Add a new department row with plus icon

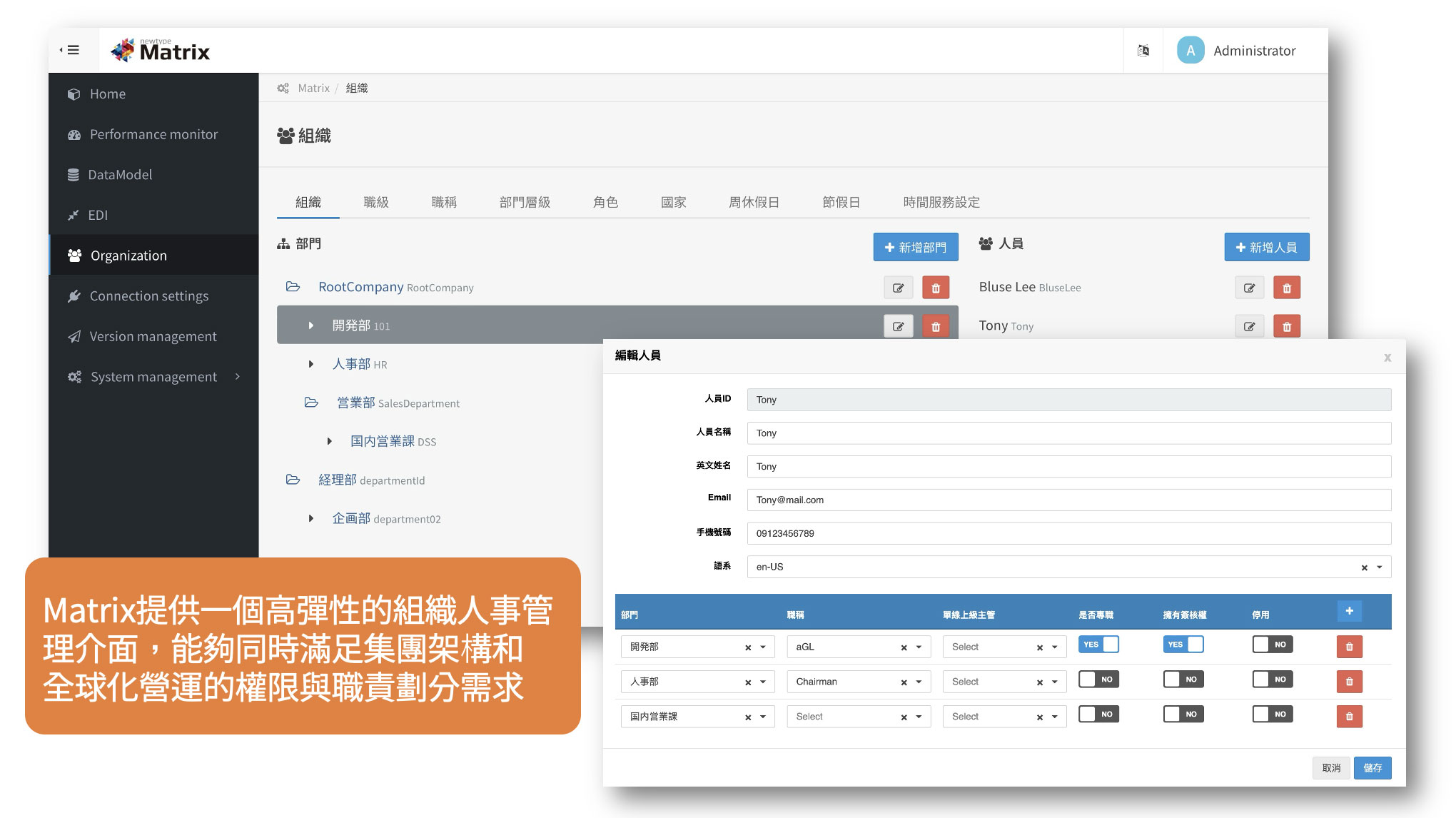pos(1349,611)
